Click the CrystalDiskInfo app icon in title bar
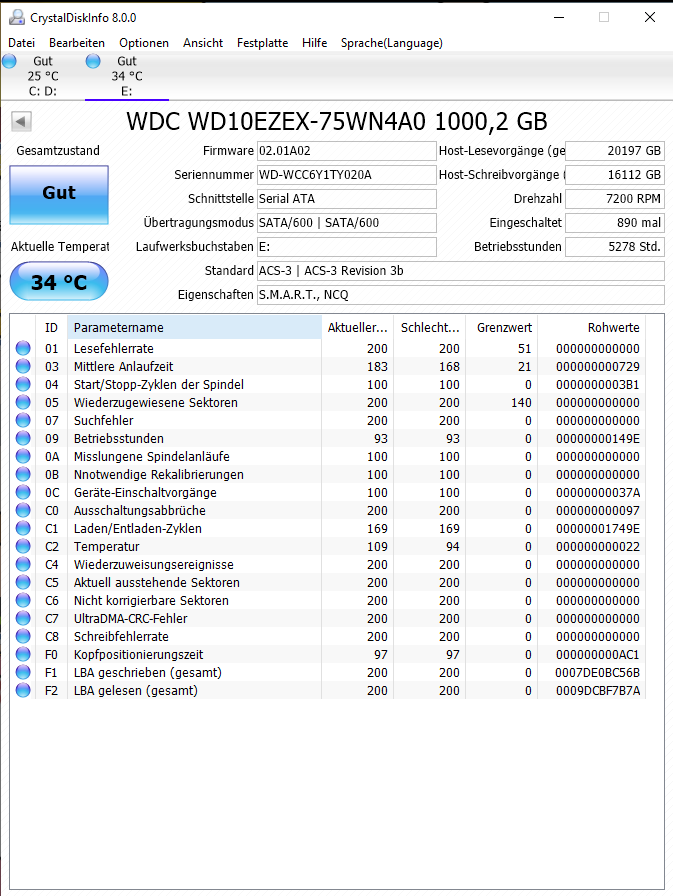Screen dimensions: 673x896 click(17, 17)
